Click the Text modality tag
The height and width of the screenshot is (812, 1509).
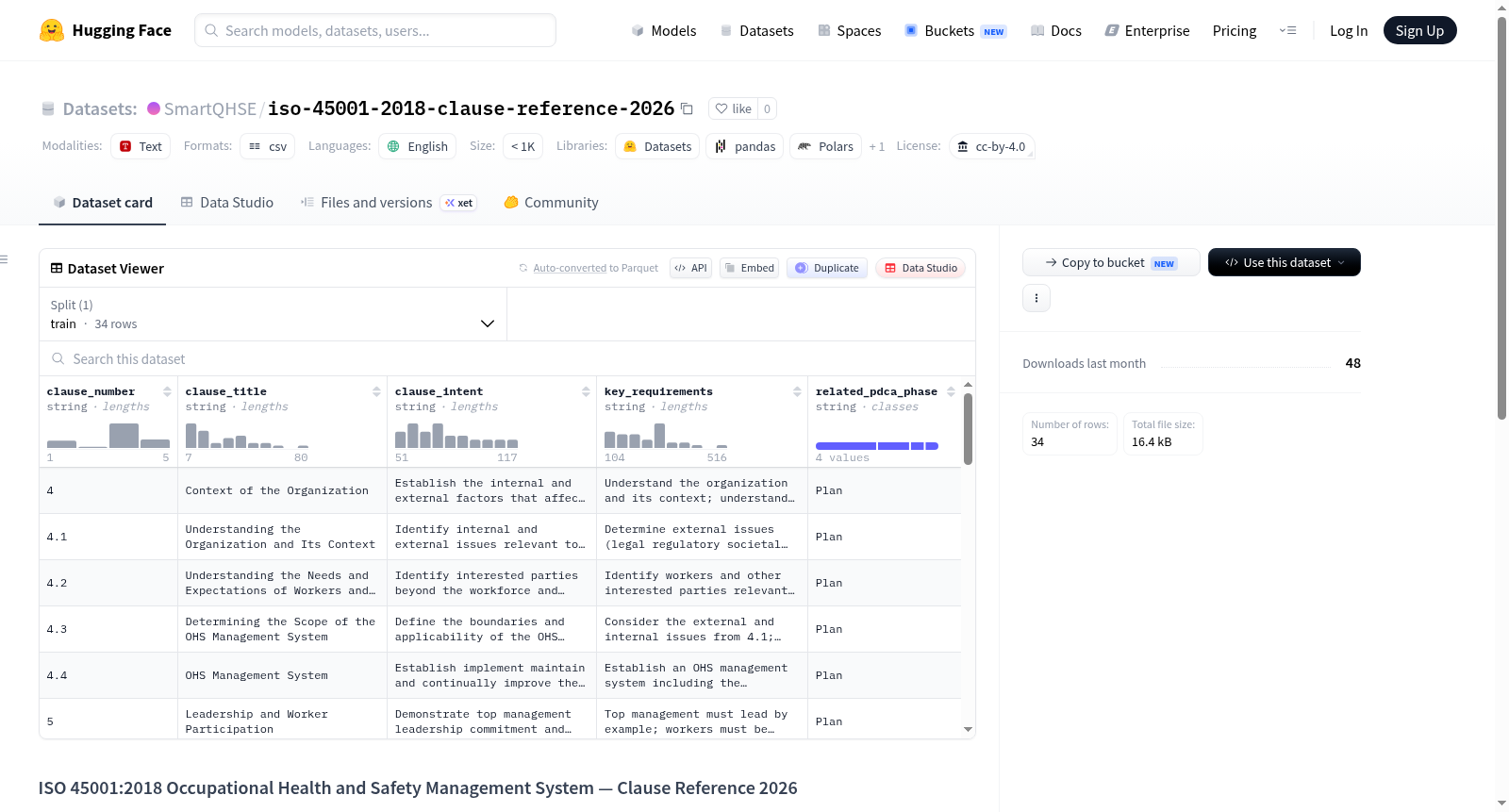tap(141, 146)
